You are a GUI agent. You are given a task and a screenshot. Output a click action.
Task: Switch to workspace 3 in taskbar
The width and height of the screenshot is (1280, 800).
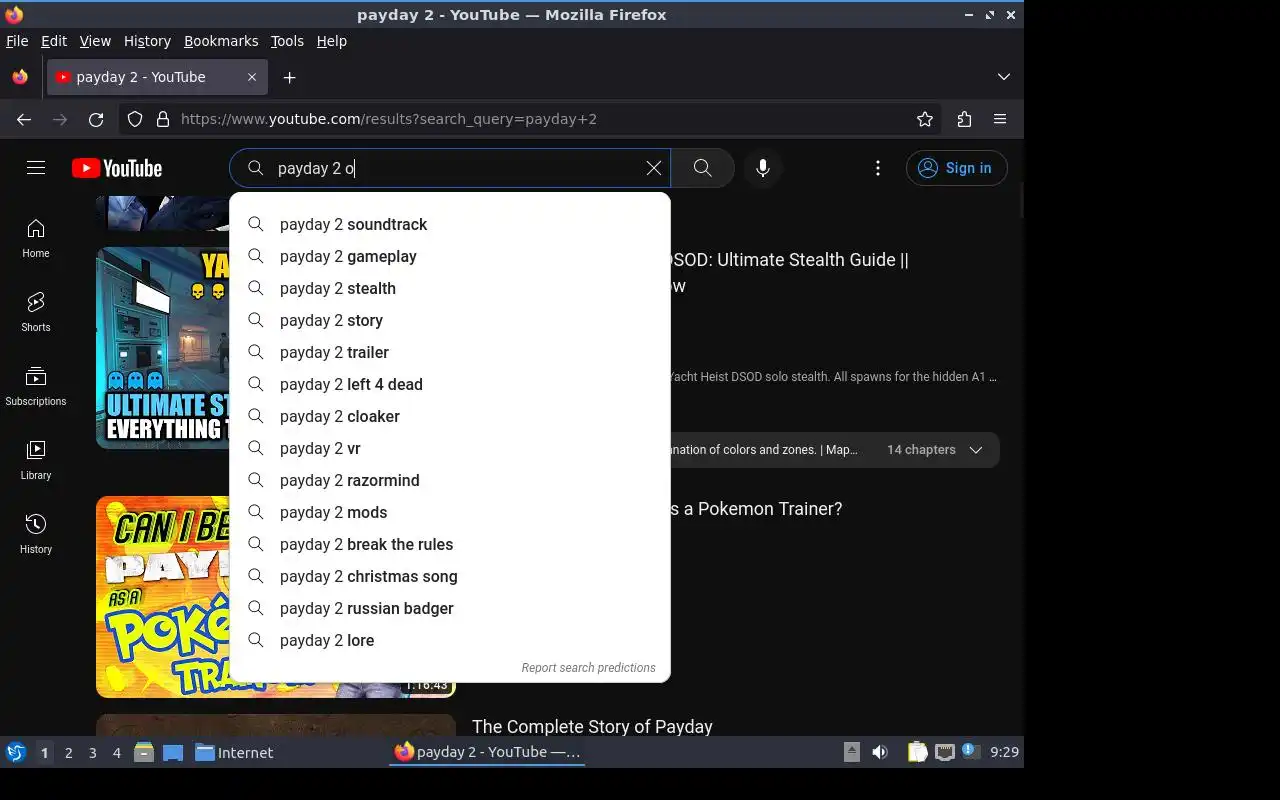coord(93,753)
